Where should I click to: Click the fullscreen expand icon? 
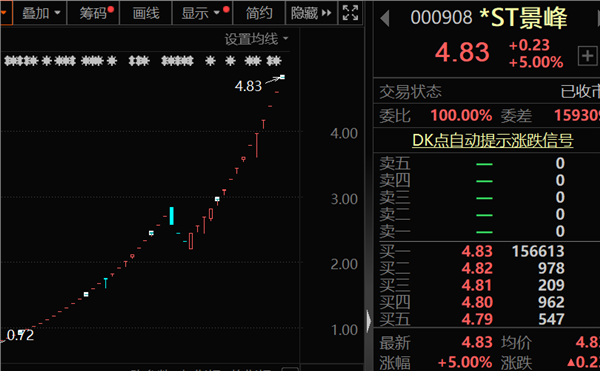tap(350, 13)
